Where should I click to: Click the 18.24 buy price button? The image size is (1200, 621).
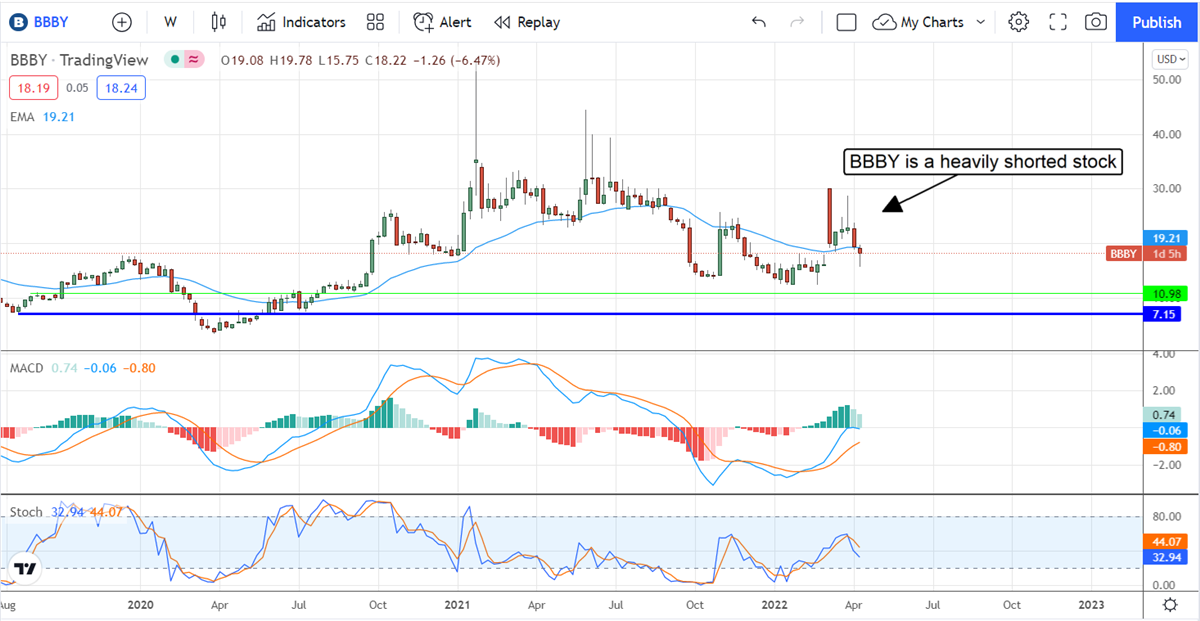point(122,89)
